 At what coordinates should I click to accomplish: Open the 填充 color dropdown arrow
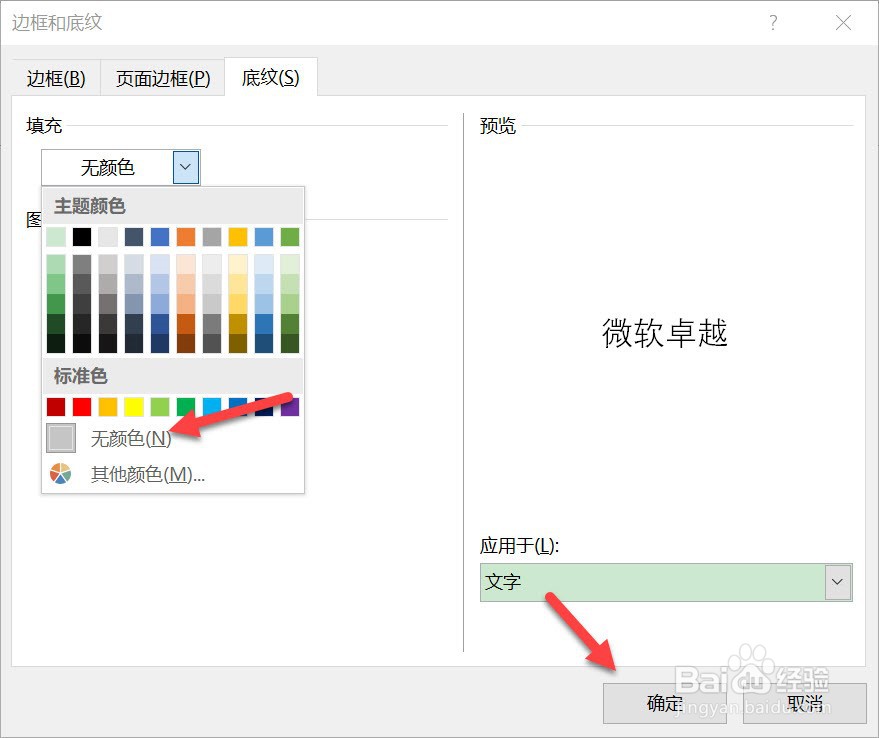[186, 167]
